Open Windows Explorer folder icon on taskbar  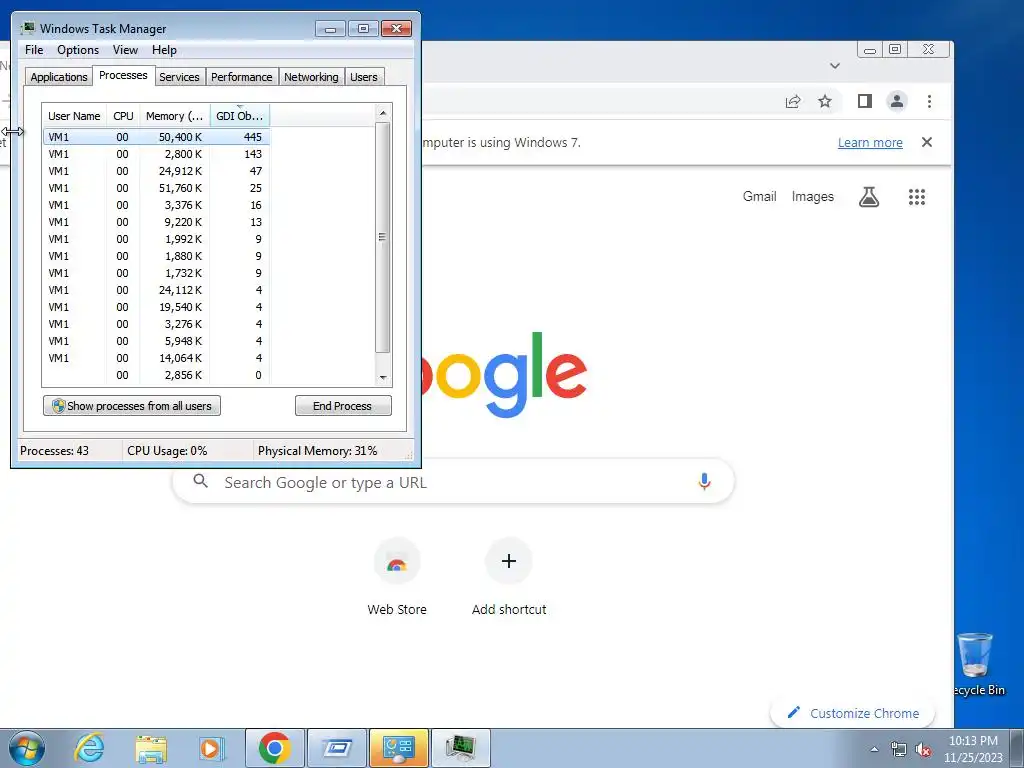point(151,748)
